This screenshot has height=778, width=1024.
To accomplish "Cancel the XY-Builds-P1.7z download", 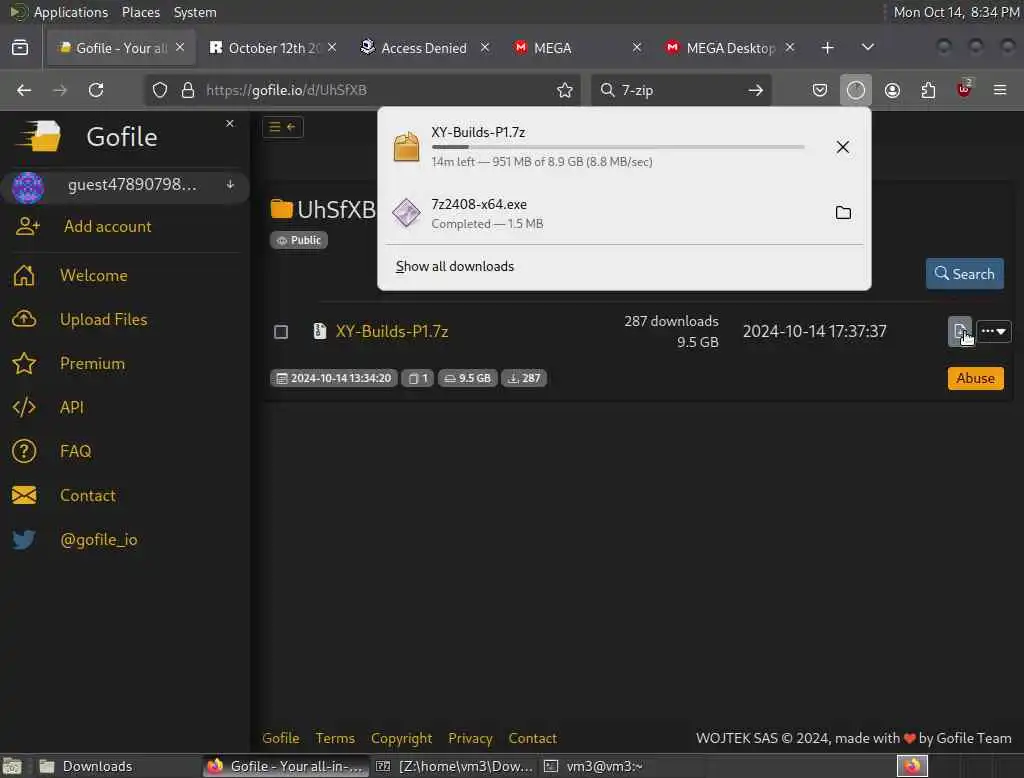I will pyautogui.click(x=842, y=147).
